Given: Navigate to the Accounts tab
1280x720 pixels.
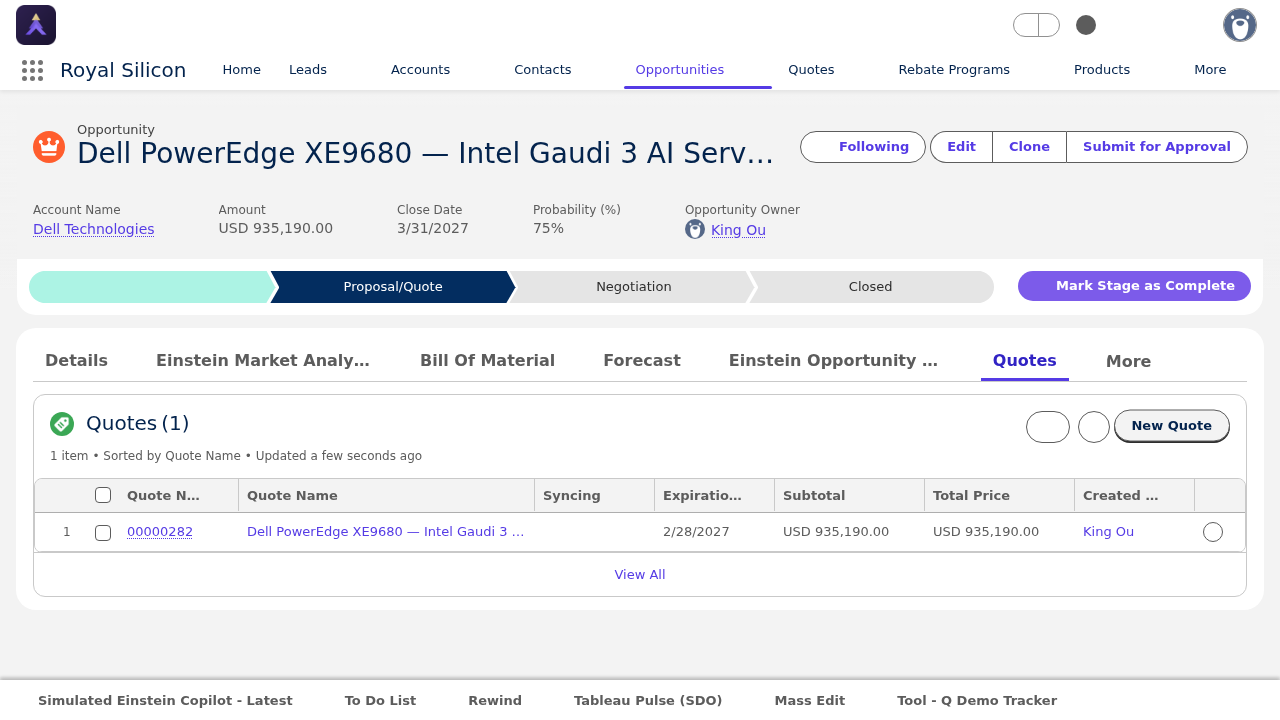Looking at the screenshot, I should pyautogui.click(x=420, y=70).
